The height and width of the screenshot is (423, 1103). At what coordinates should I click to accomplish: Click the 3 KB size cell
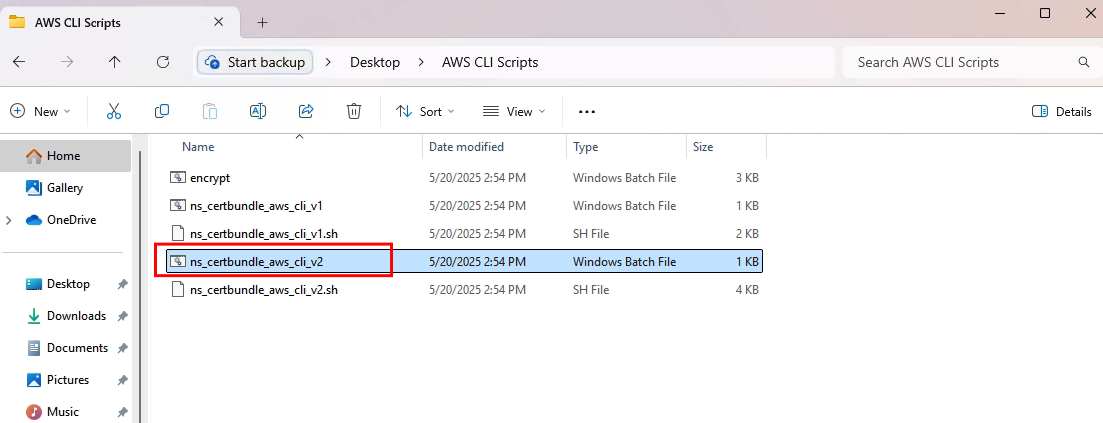tap(747, 178)
